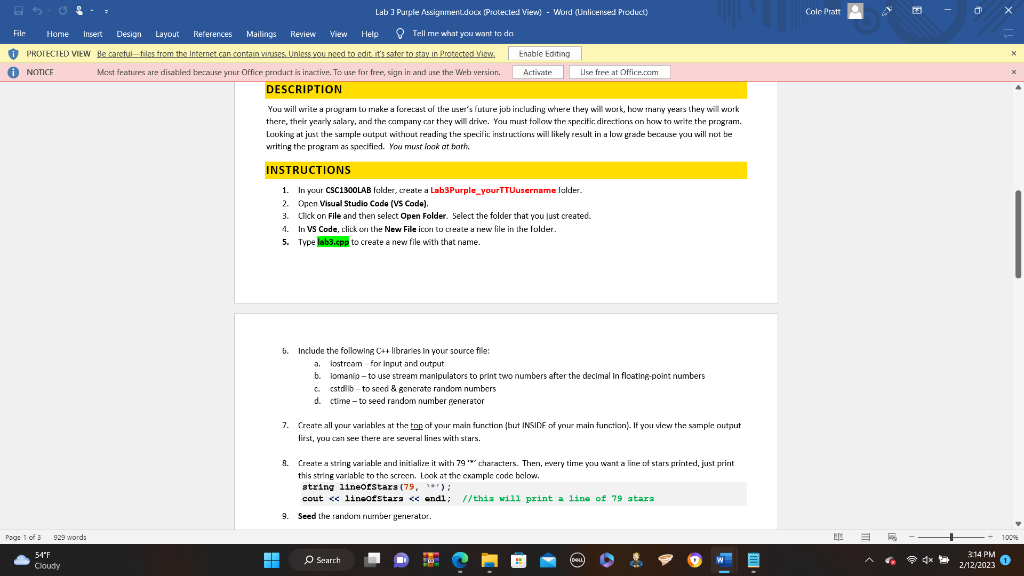Viewport: 1024px width, 576px height.
Task: Dismiss the pink Notice bar
Action: point(1014,72)
